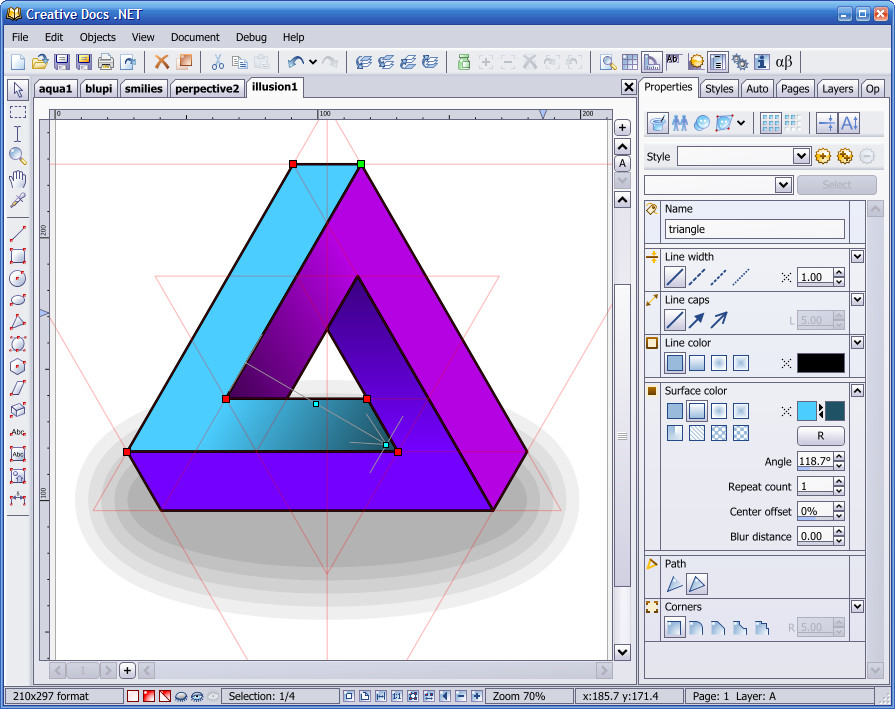Image resolution: width=895 pixels, height=709 pixels.
Task: Choose the closed path option
Action: click(x=697, y=584)
